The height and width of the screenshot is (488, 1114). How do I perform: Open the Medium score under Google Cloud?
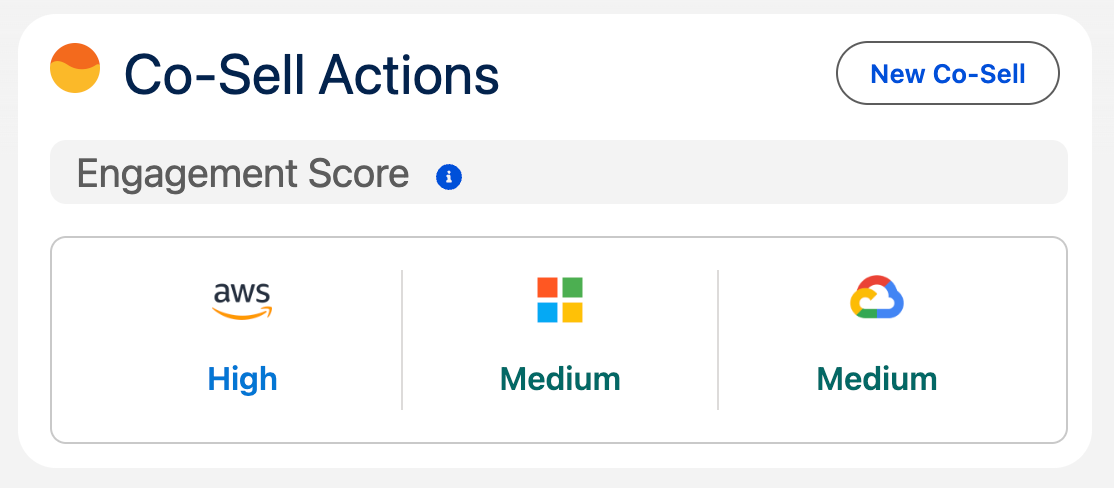pyautogui.click(x=877, y=379)
